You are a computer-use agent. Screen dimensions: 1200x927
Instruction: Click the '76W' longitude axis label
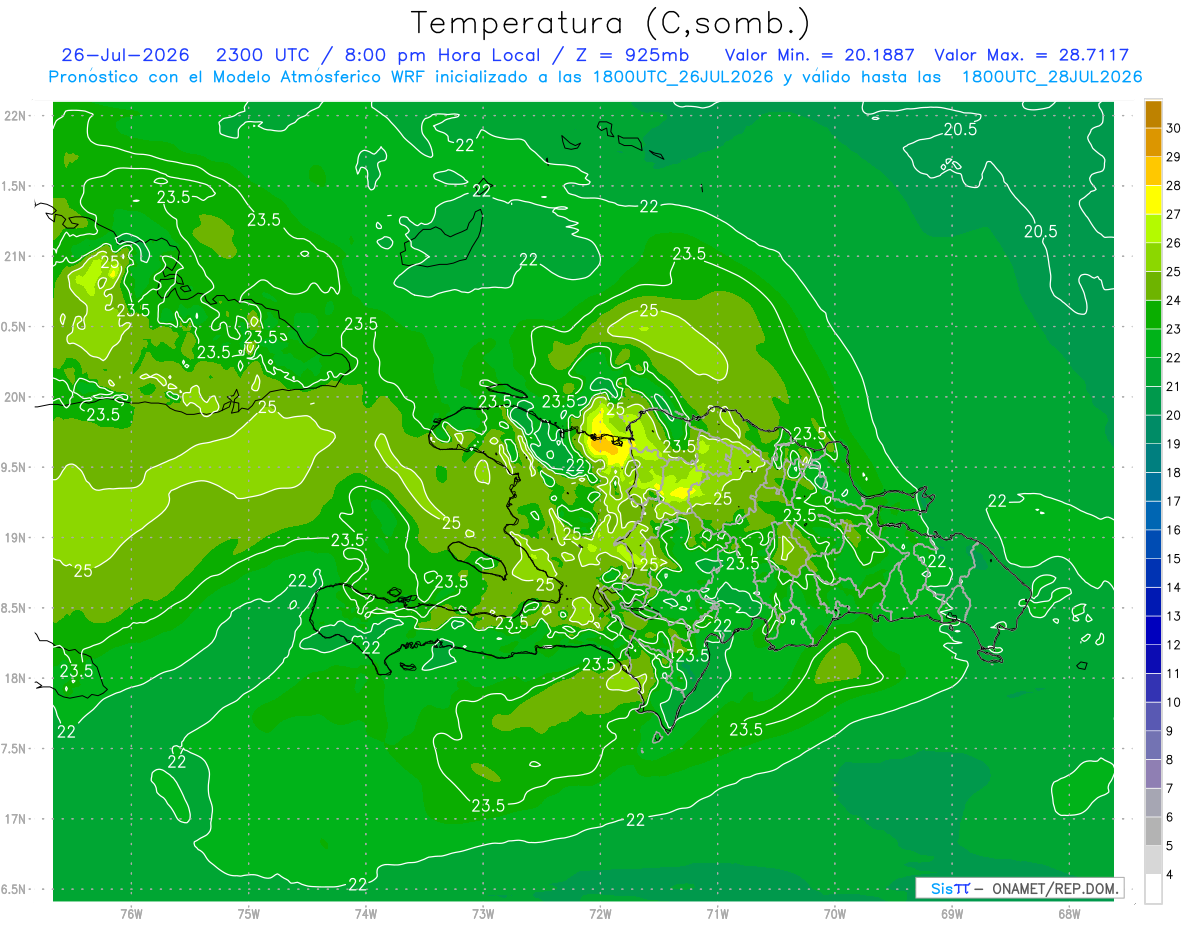(x=131, y=913)
